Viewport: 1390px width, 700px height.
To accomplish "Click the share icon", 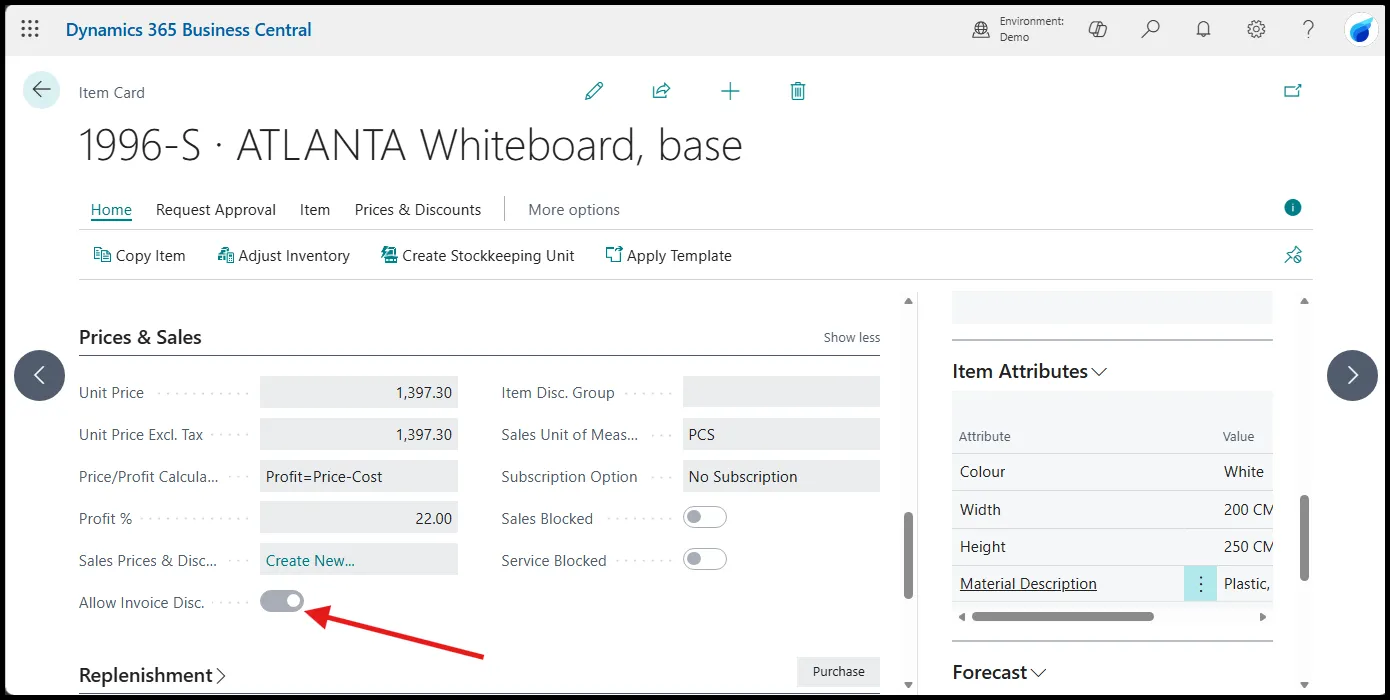I will click(661, 91).
